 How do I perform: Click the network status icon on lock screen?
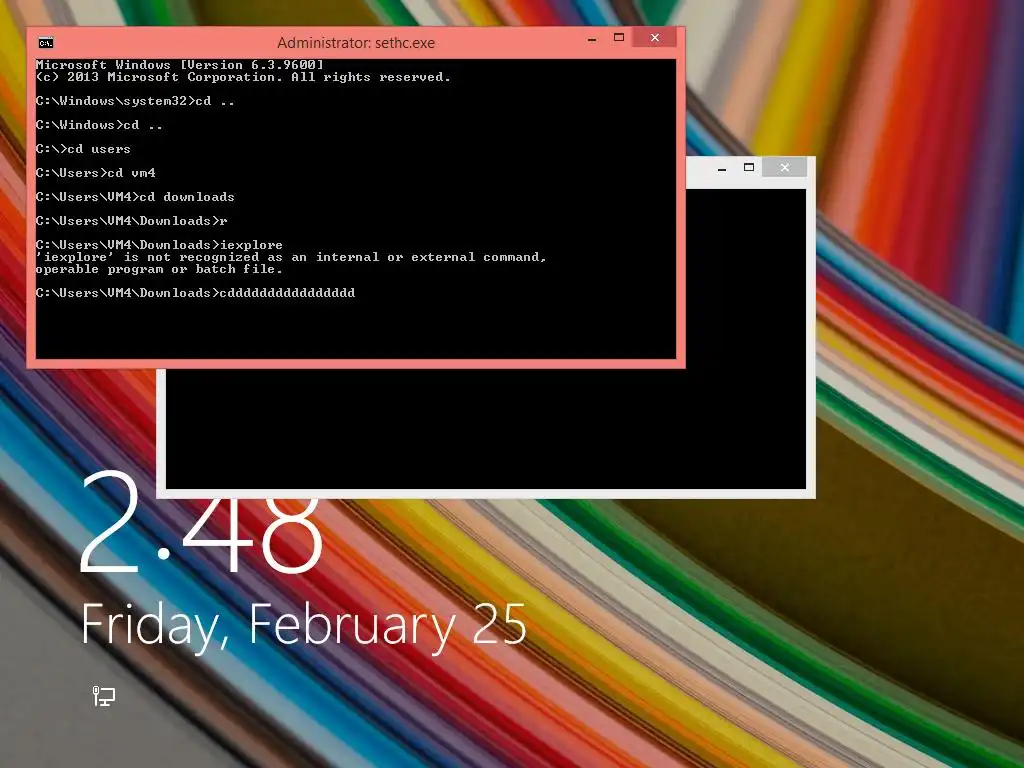(x=103, y=696)
